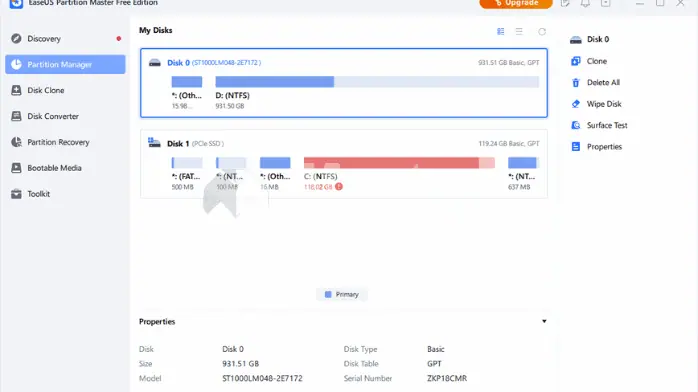
Task: Click serial number ZKP18CMR
Action: 447,378
